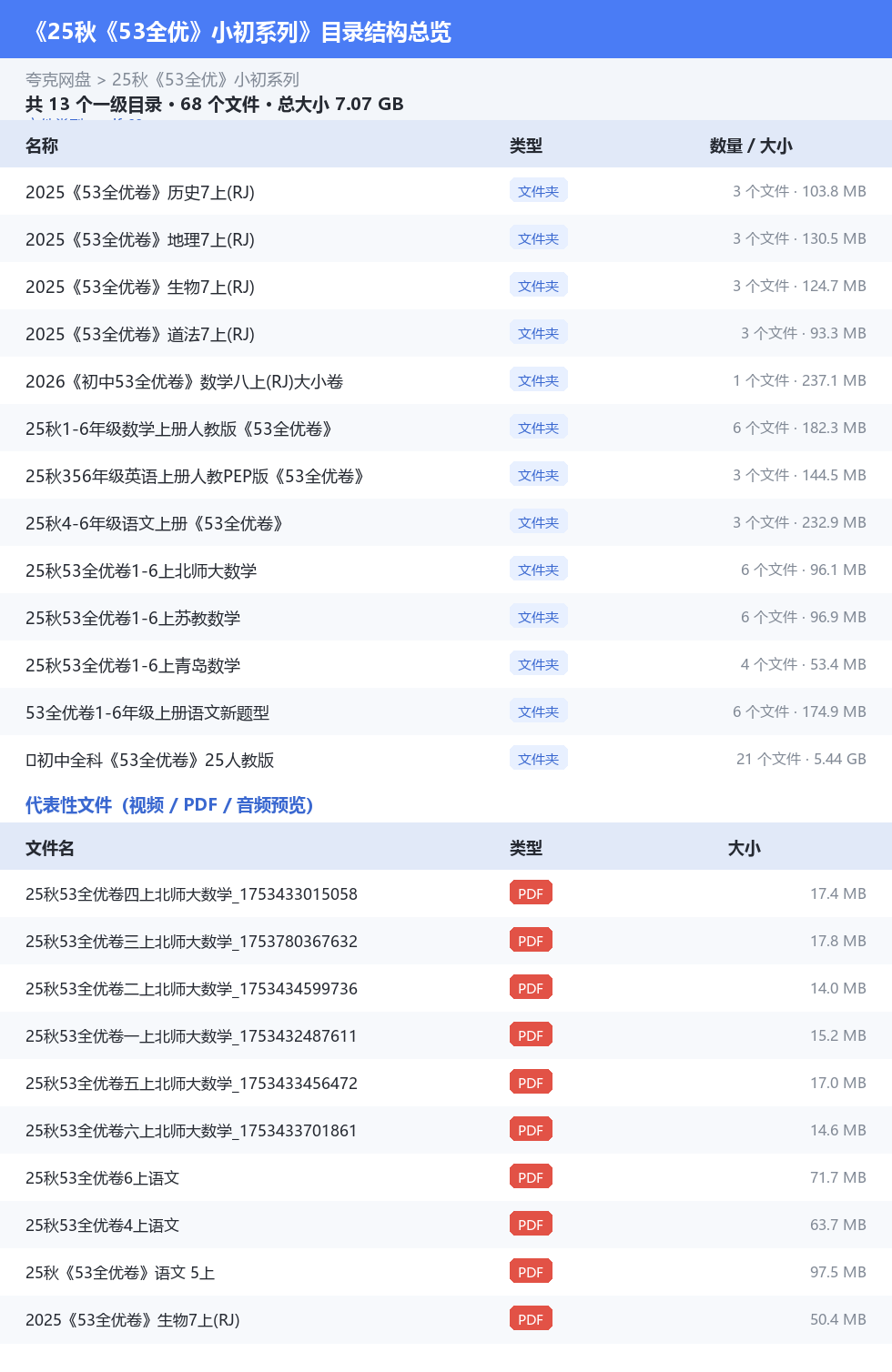Click PDF badge on 五上北师大数学 row
Screen dimensions: 892x1372
[x=531, y=1082]
